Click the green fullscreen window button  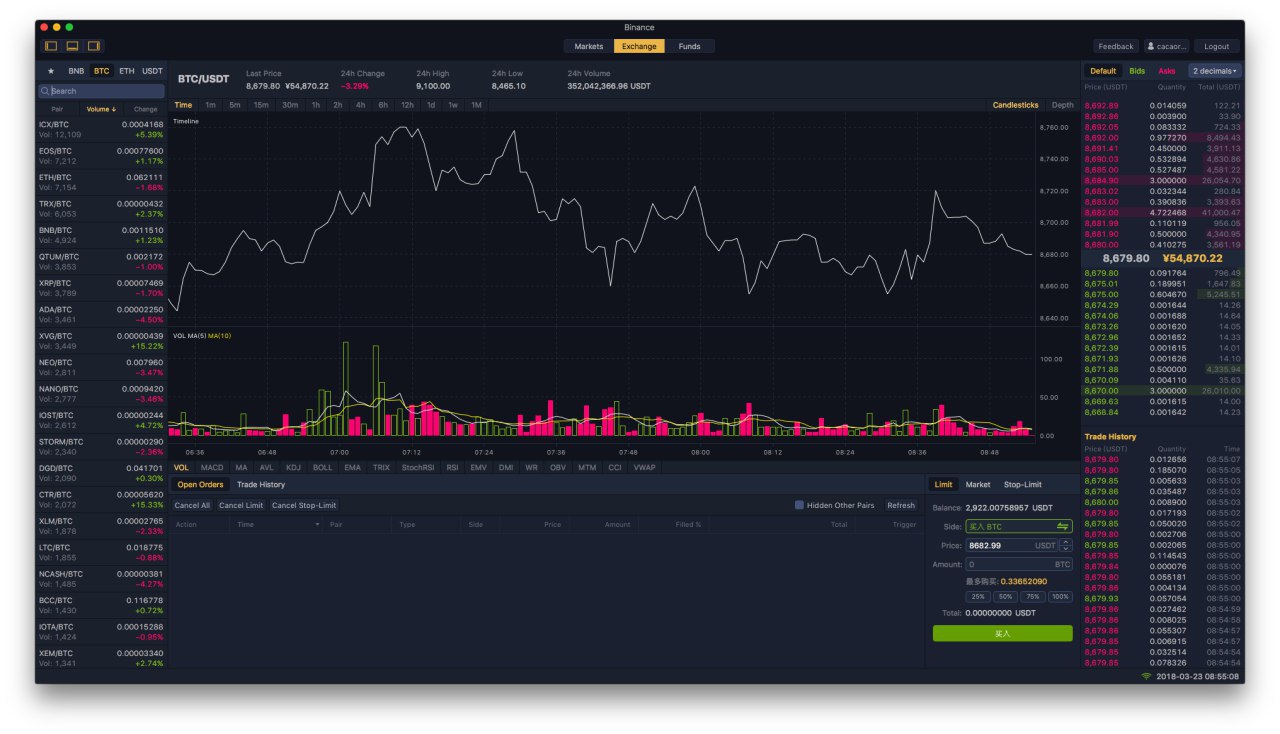click(x=68, y=27)
